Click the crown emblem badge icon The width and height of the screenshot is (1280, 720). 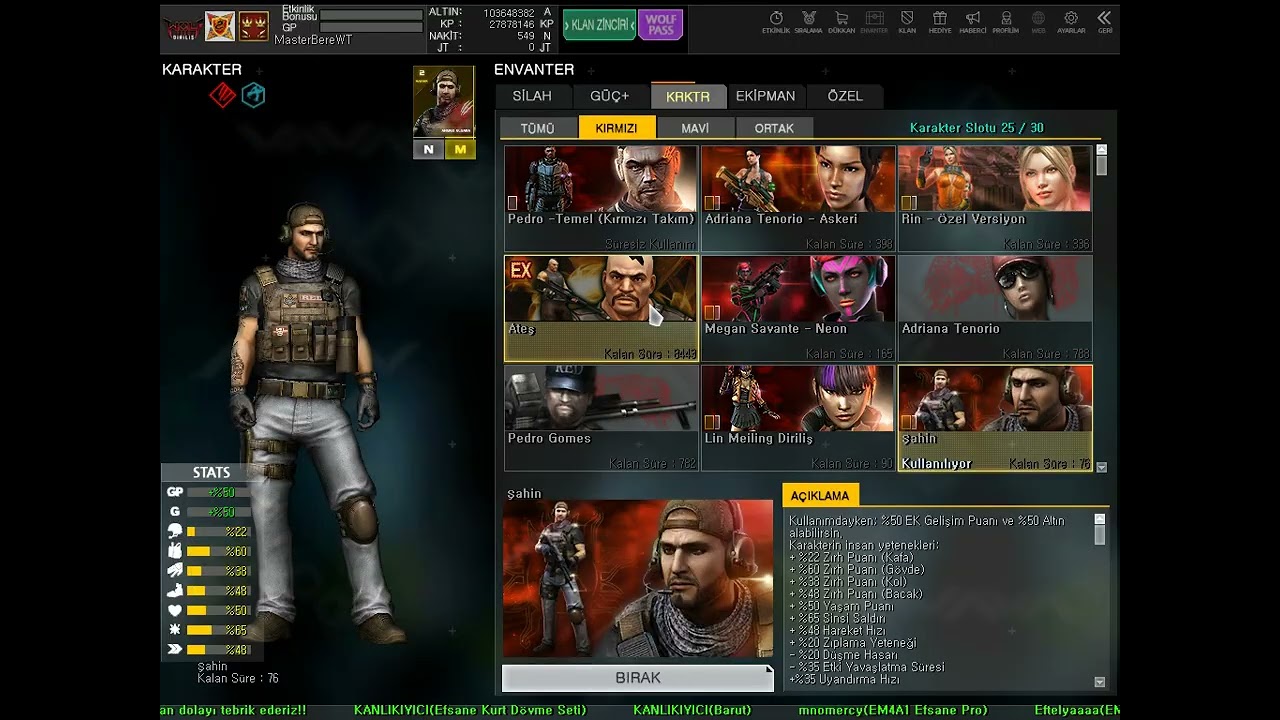[x=253, y=27]
